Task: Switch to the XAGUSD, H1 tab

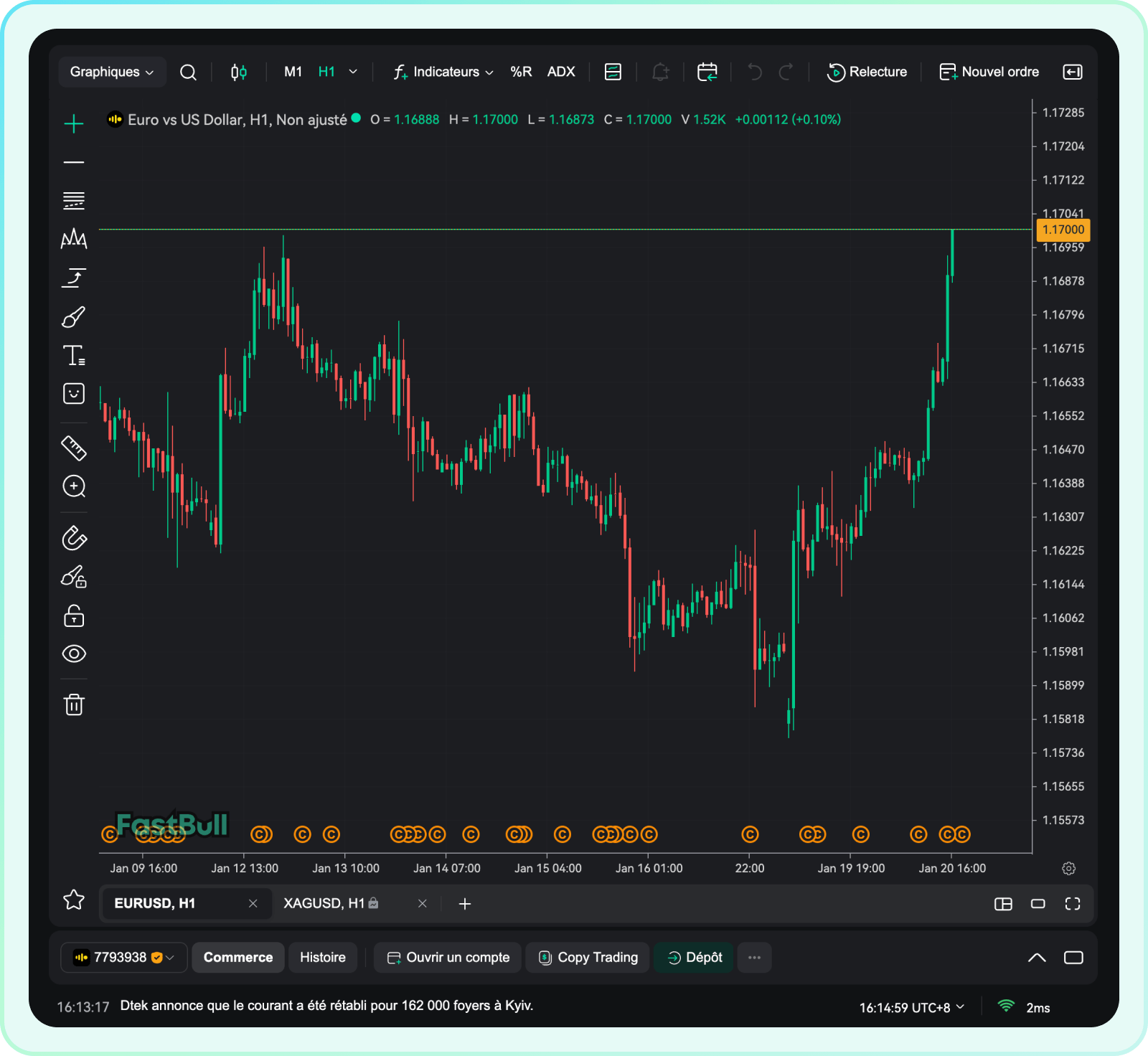Action: click(x=324, y=903)
